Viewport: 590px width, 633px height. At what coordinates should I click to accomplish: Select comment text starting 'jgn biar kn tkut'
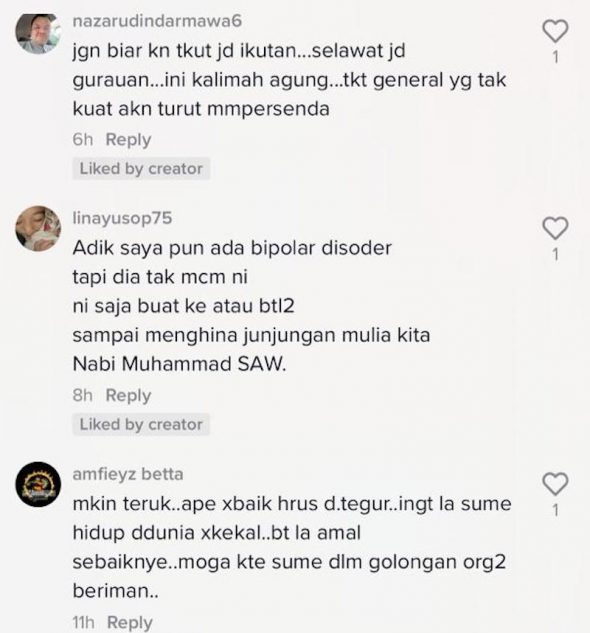[x=289, y=80]
